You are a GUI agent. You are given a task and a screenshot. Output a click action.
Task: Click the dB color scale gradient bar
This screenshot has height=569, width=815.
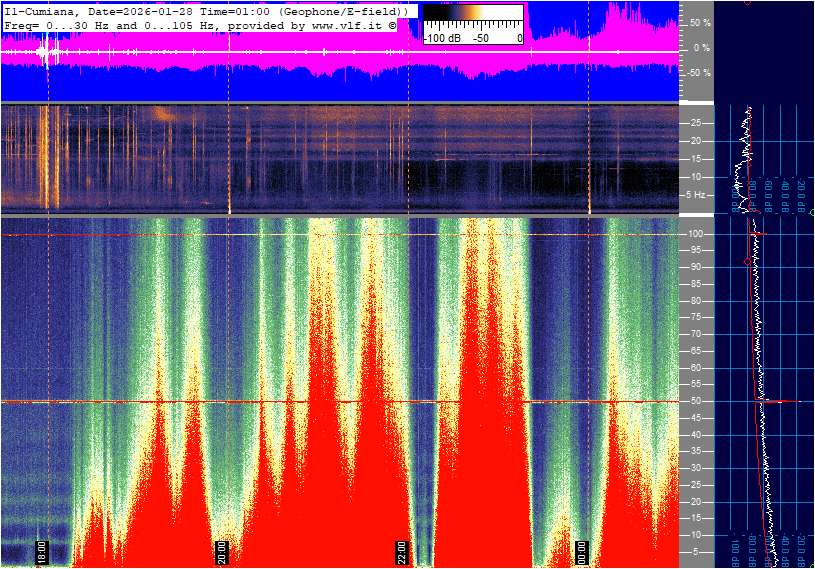pos(472,18)
